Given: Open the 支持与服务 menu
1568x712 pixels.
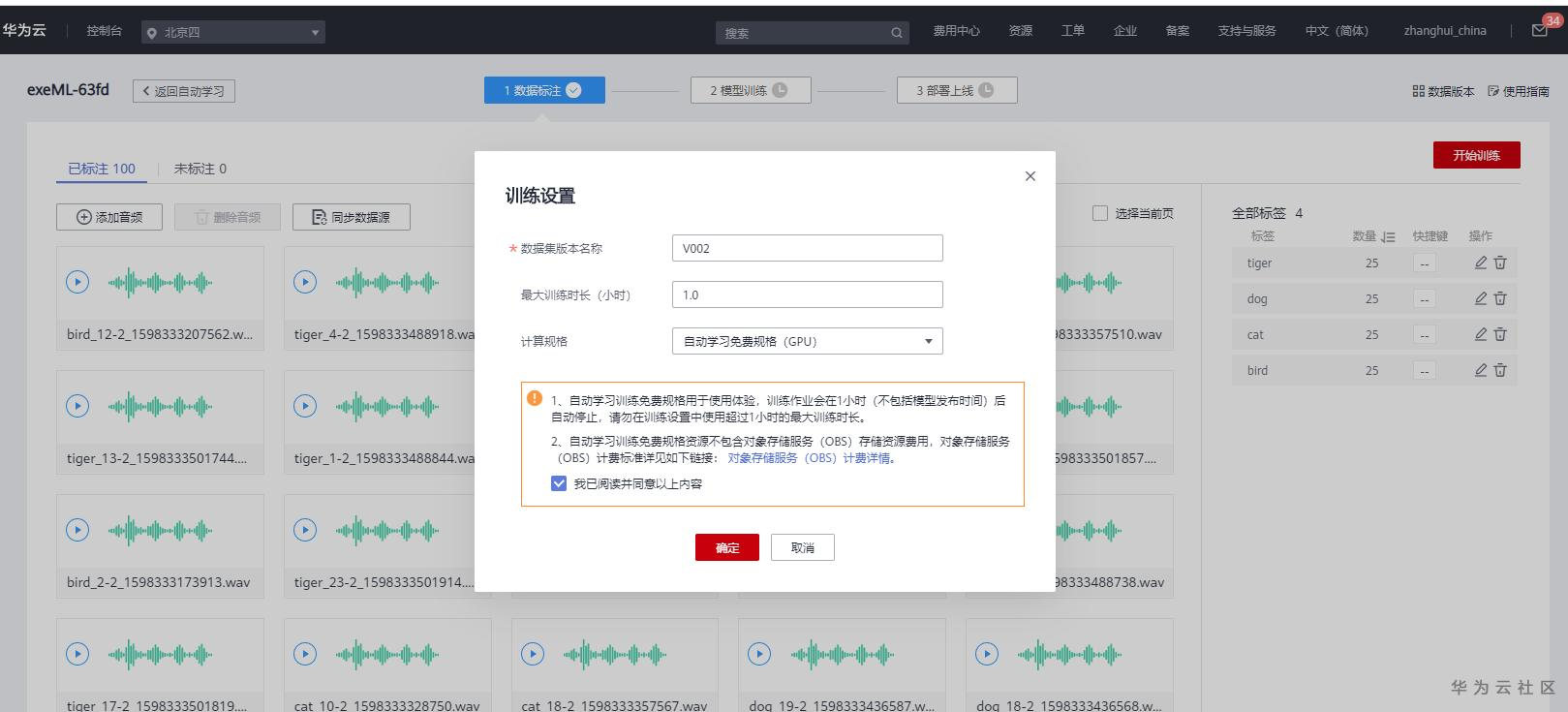Looking at the screenshot, I should point(1246,31).
